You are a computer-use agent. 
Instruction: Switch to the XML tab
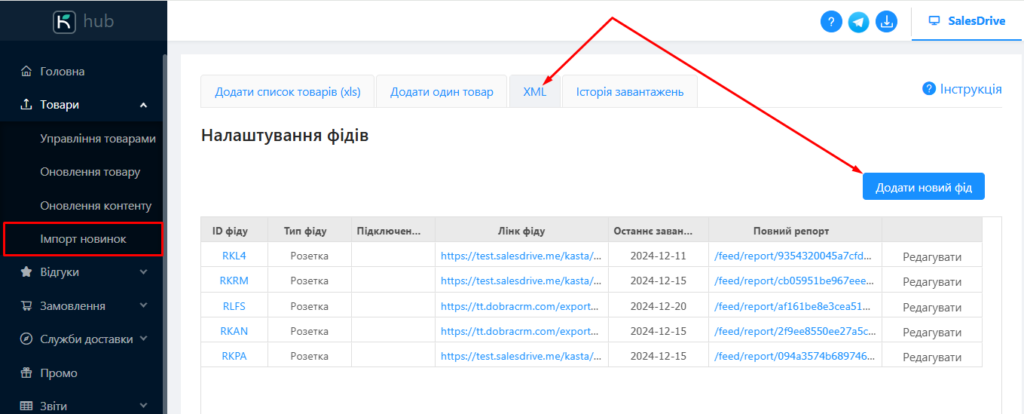(x=534, y=92)
